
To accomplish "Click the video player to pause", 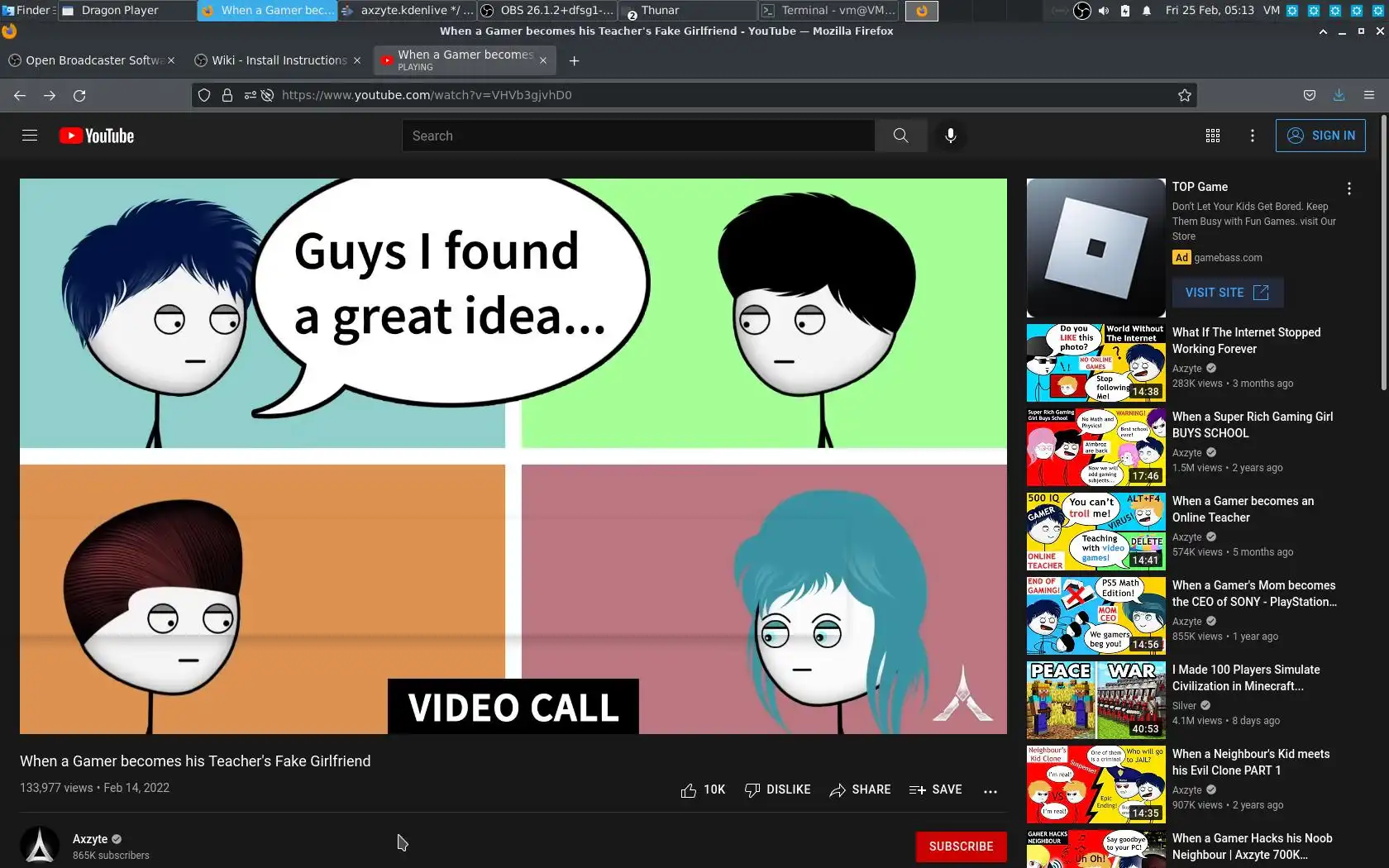I will [513, 456].
